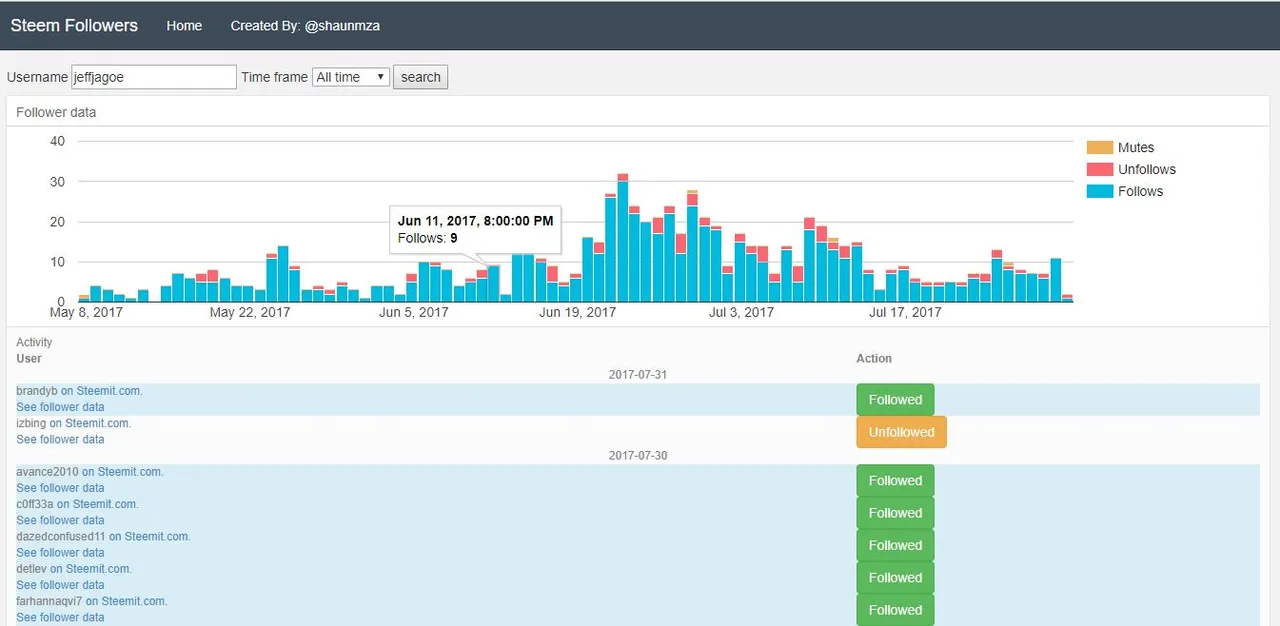This screenshot has width=1280, height=626.
Task: Toggle the Mutes legend swatch
Action: (1099, 147)
